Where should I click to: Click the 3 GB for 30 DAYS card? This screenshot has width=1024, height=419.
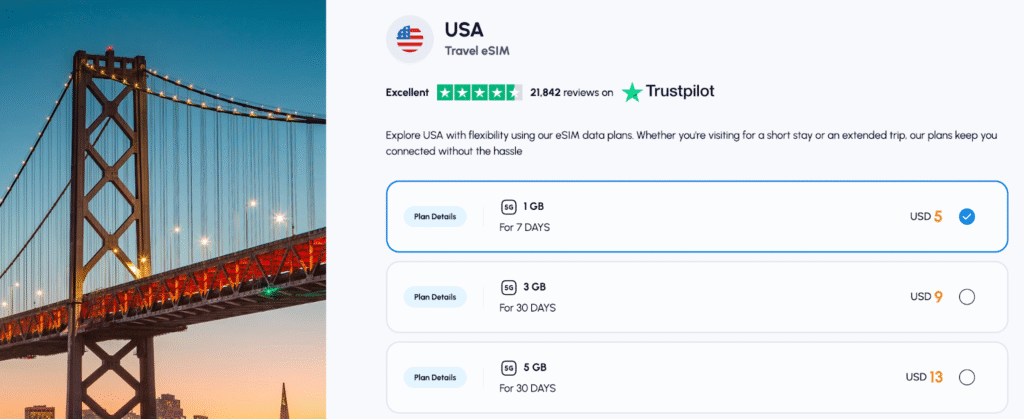click(x=700, y=297)
